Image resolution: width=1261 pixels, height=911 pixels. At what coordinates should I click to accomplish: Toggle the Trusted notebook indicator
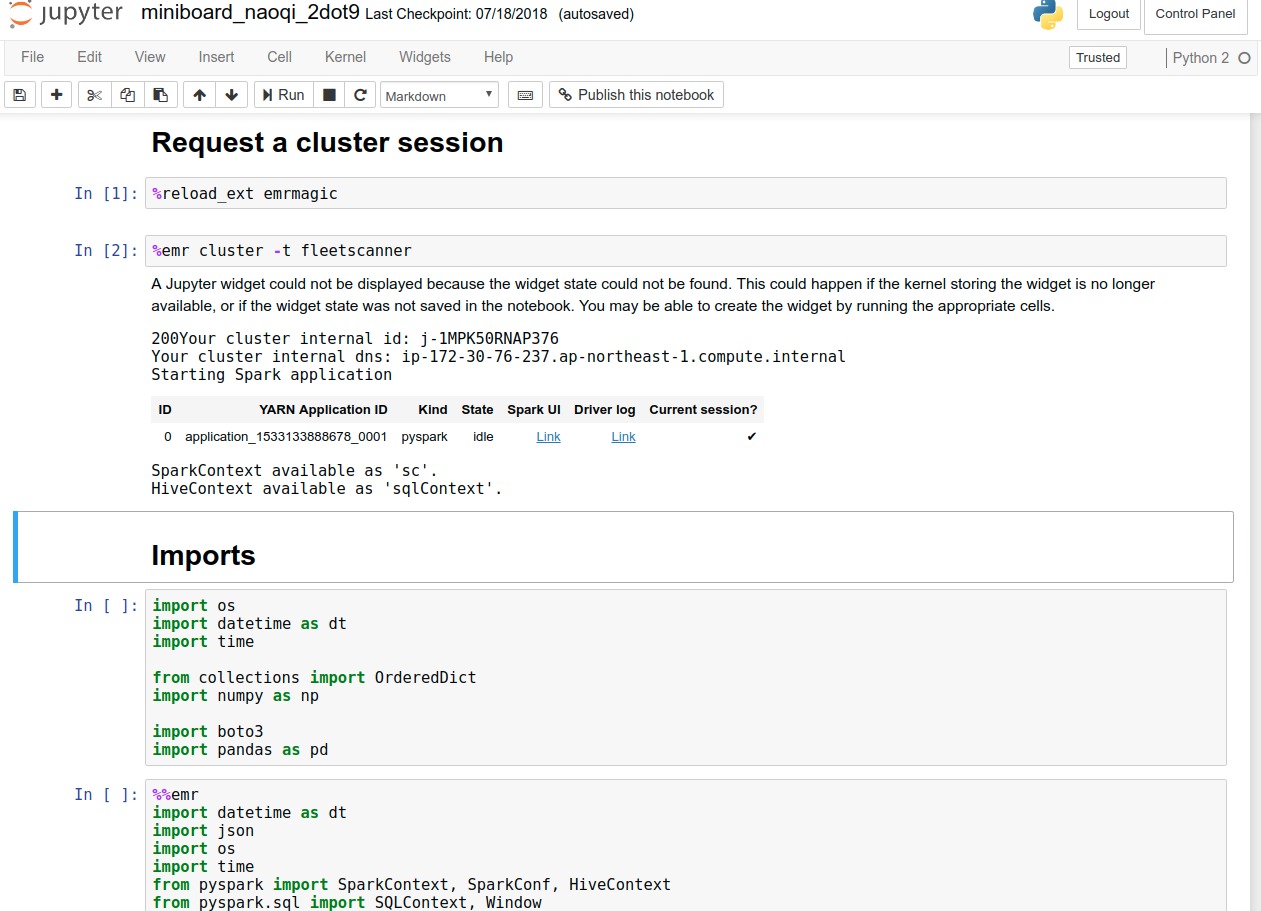click(1097, 58)
